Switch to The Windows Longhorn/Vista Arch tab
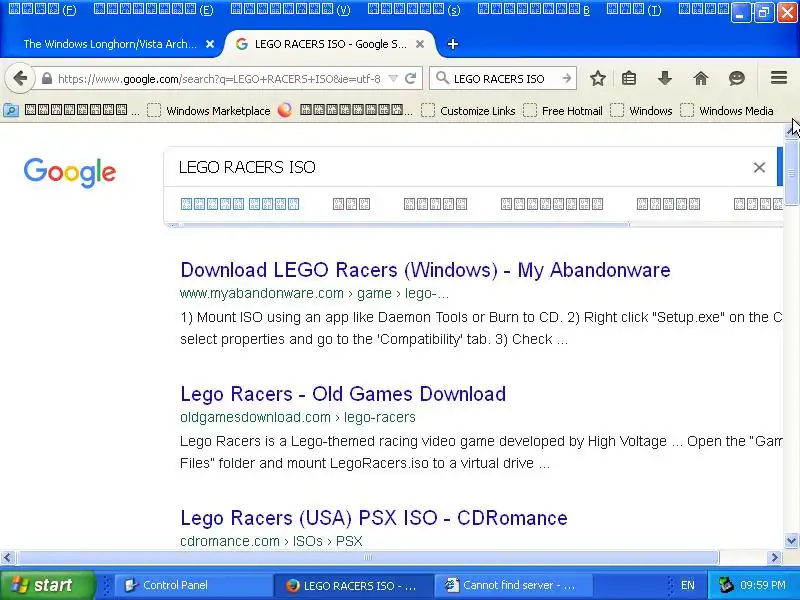 click(110, 44)
